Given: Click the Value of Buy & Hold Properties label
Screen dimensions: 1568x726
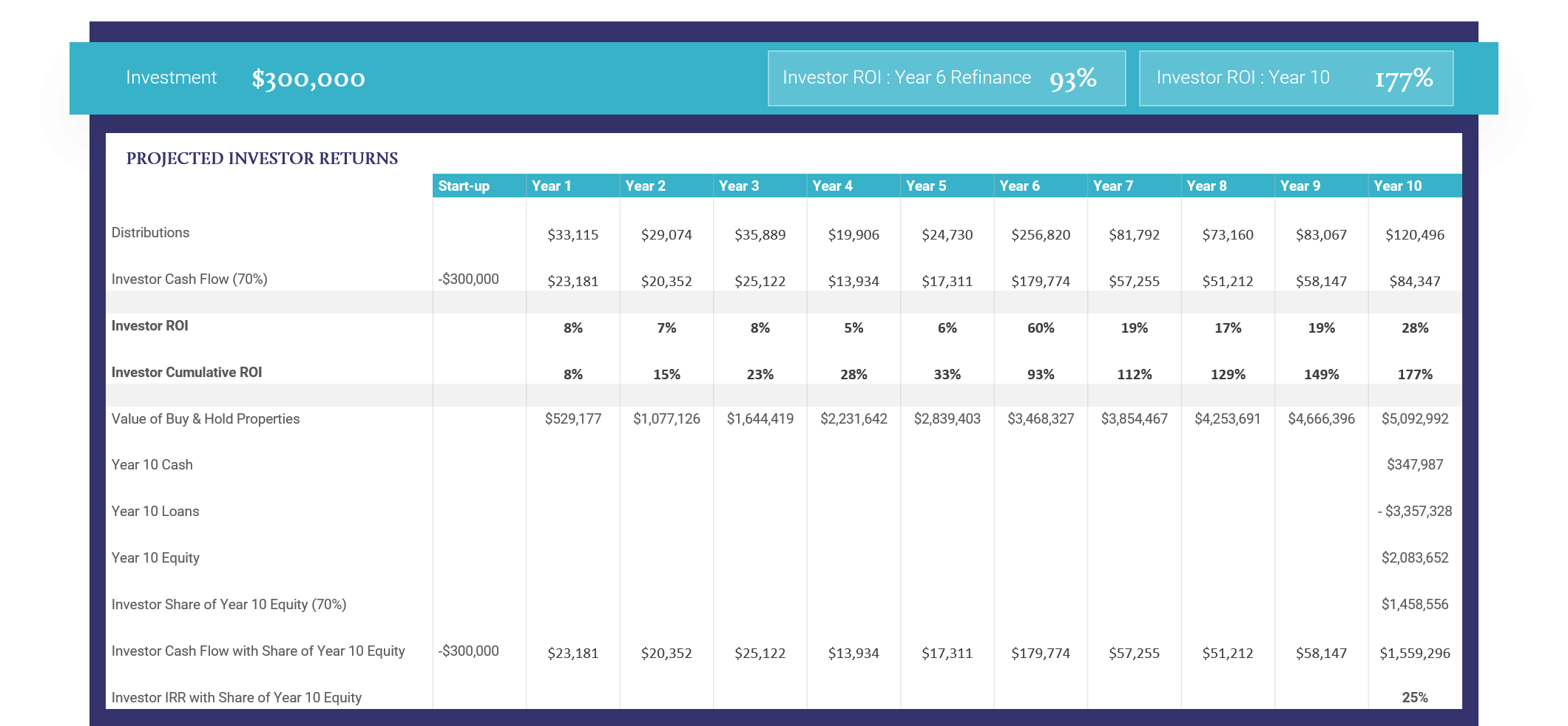Looking at the screenshot, I should click(x=206, y=419).
